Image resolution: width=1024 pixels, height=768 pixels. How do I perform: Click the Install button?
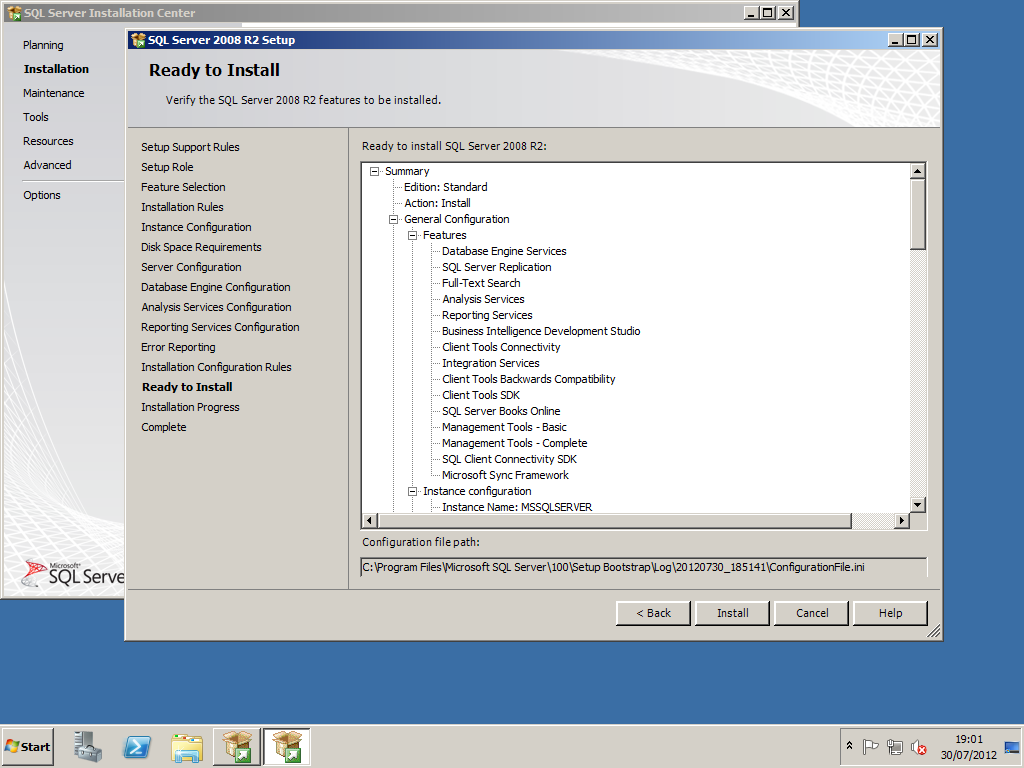pos(733,613)
